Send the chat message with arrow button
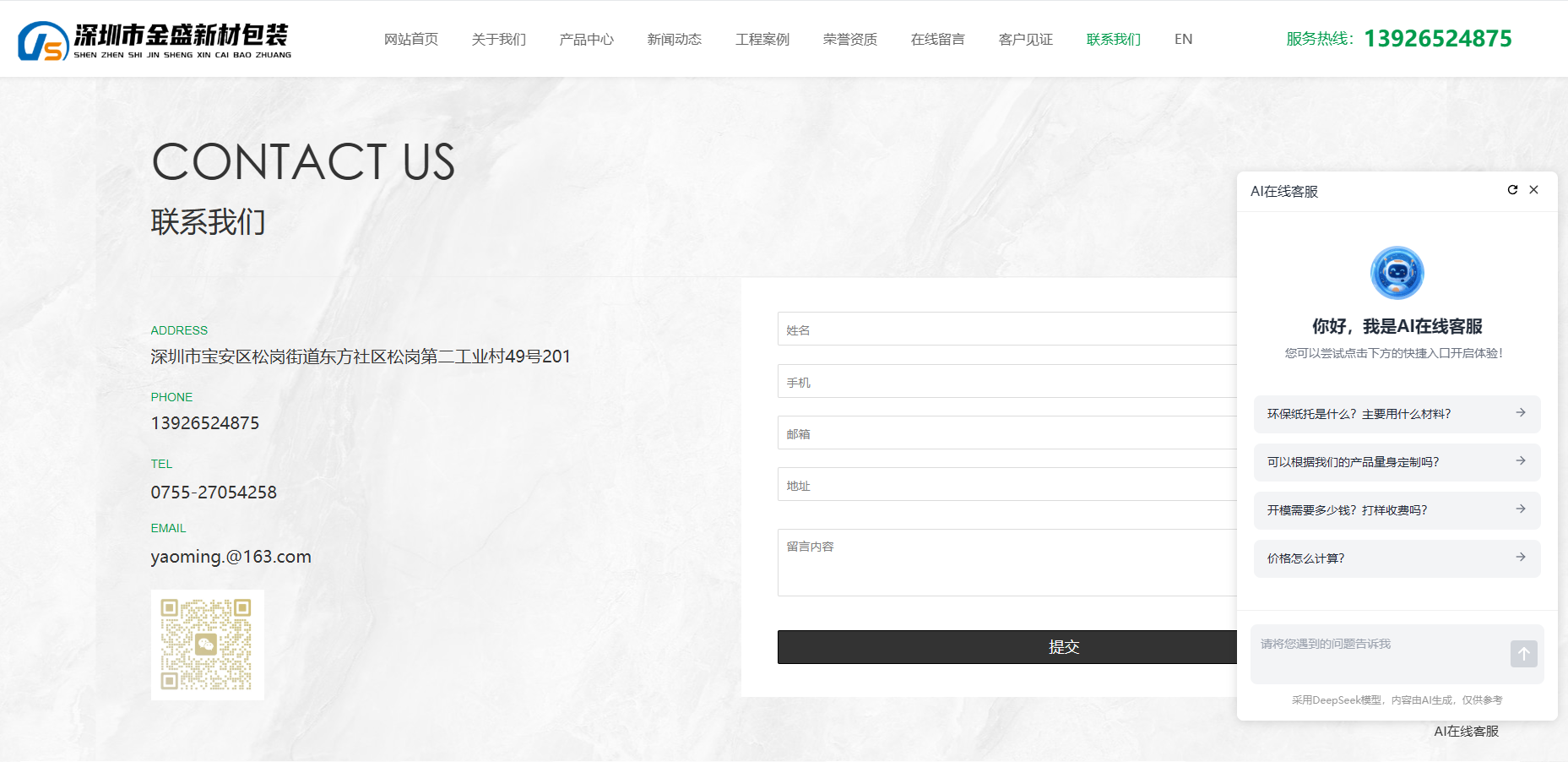 tap(1523, 653)
